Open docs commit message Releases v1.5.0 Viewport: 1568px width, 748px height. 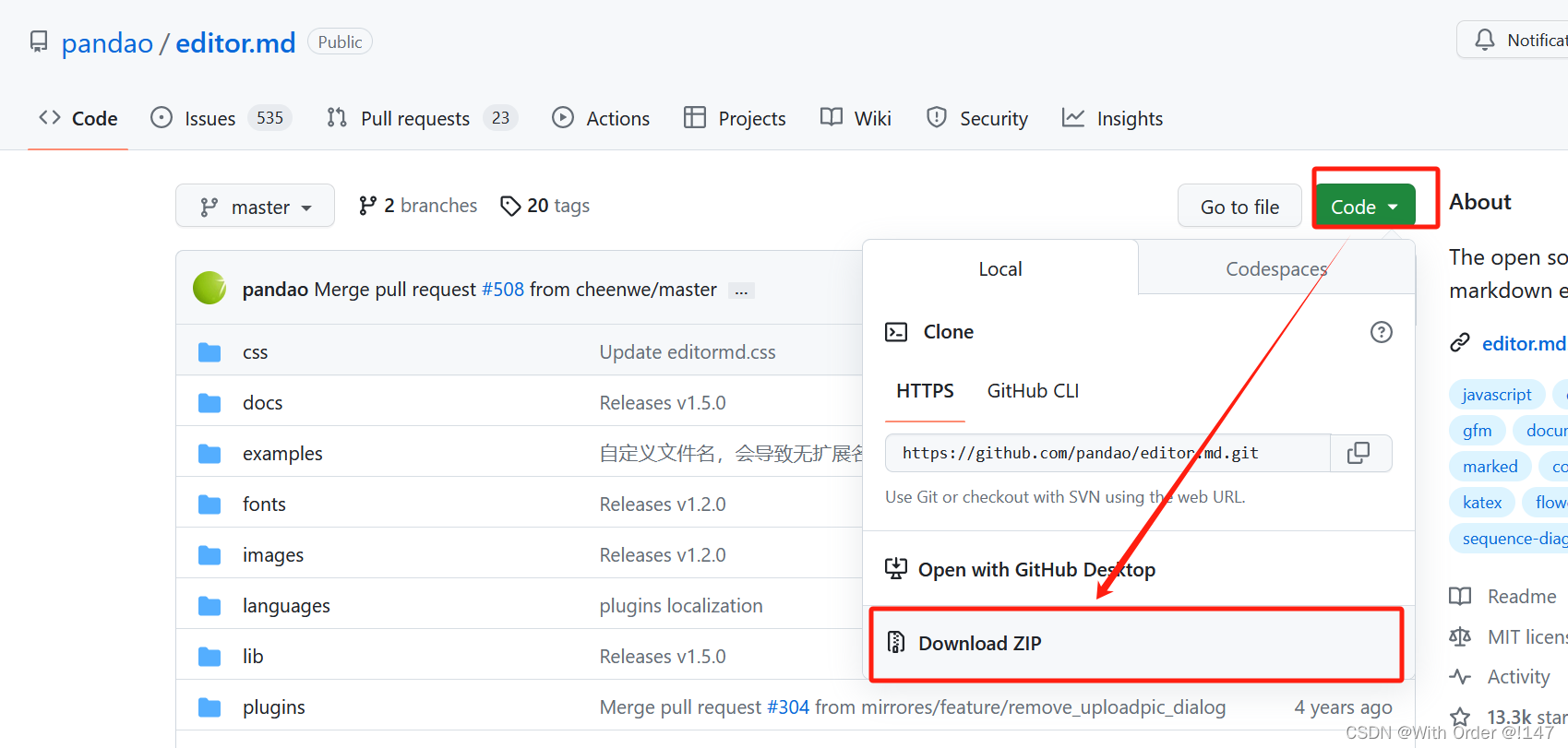[663, 403]
